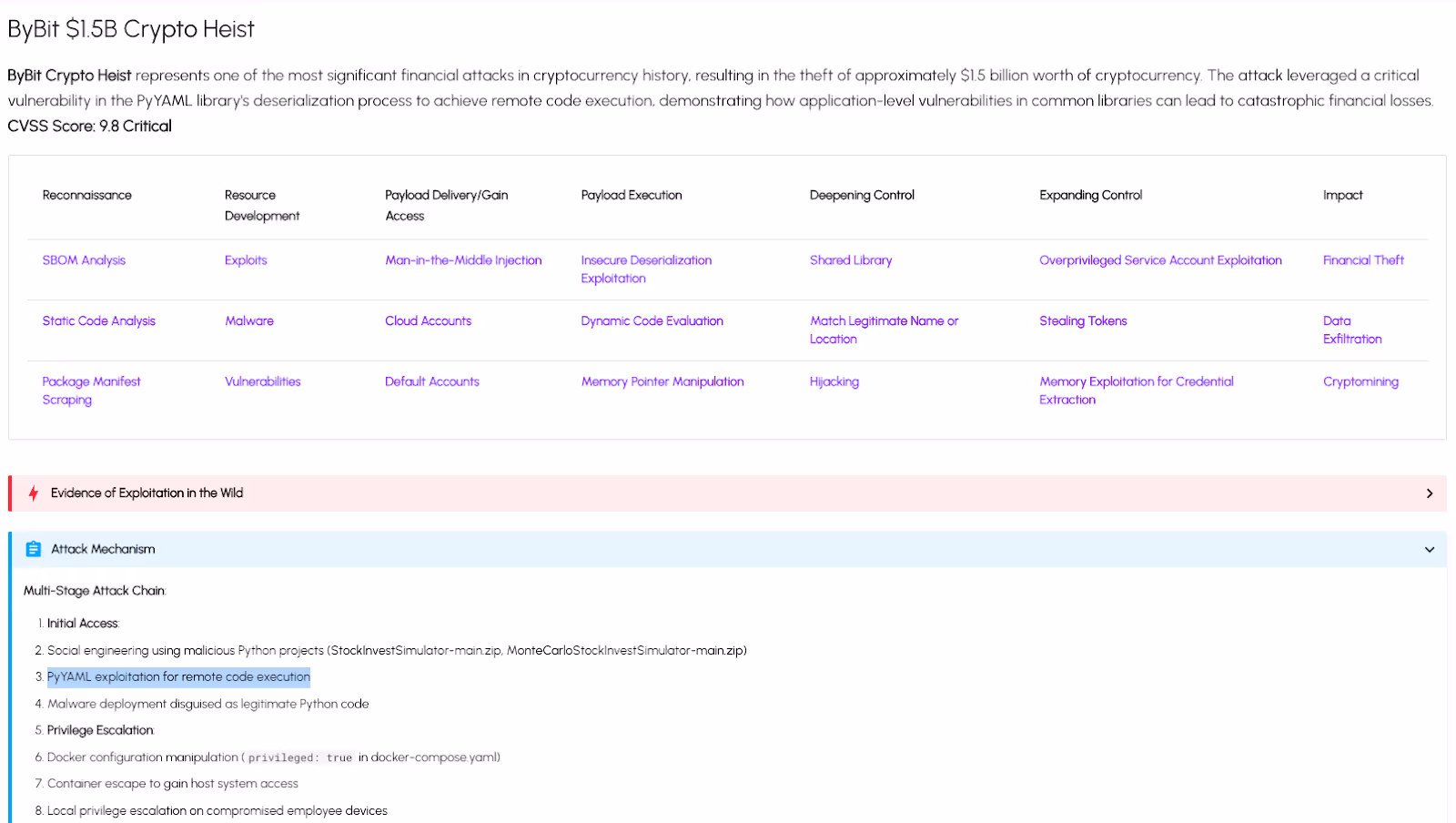The image size is (1456, 823).
Task: Click the Multi-Stage Attack Chain text
Action: (95, 591)
